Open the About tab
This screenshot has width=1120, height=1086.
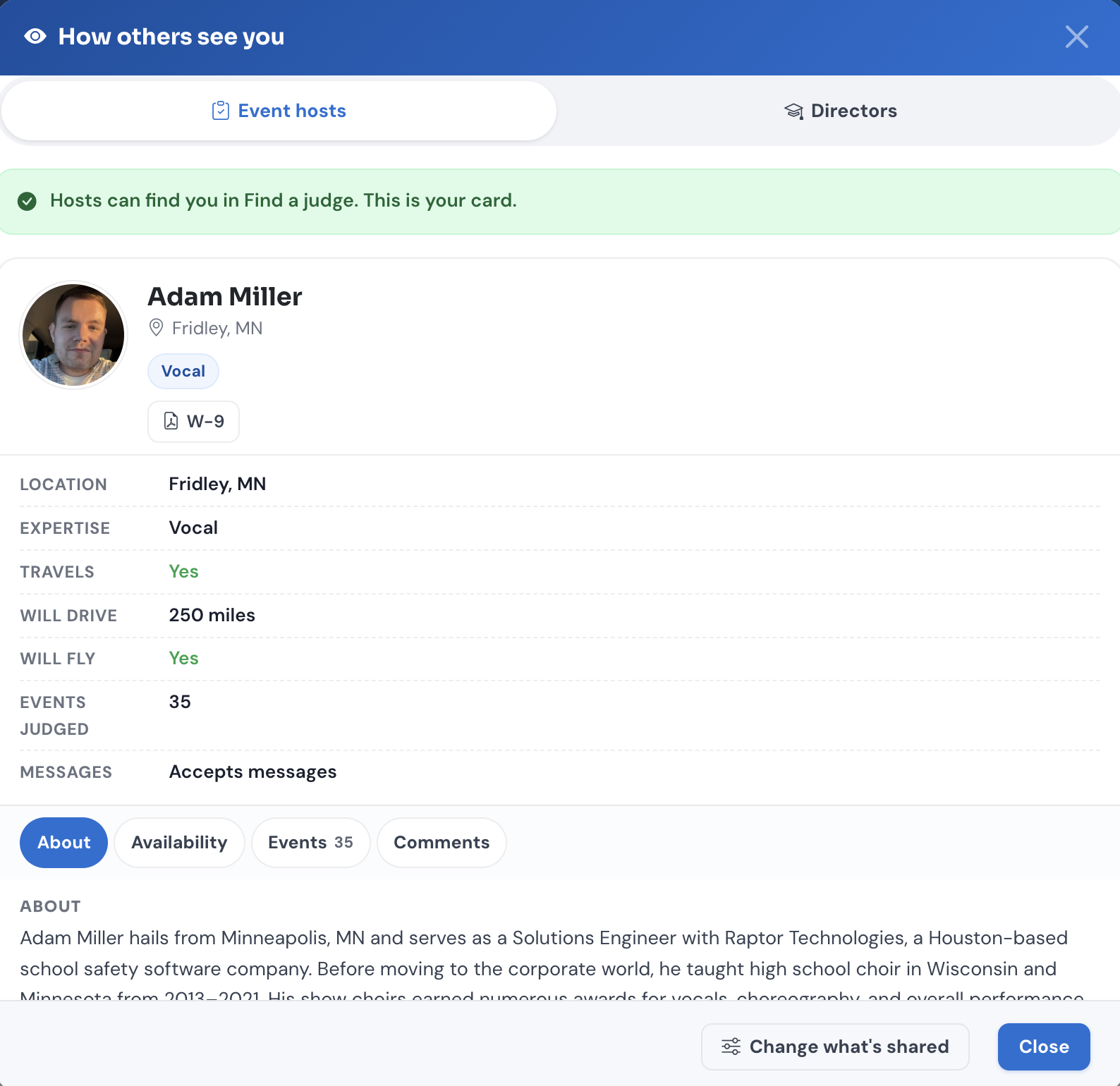(63, 843)
